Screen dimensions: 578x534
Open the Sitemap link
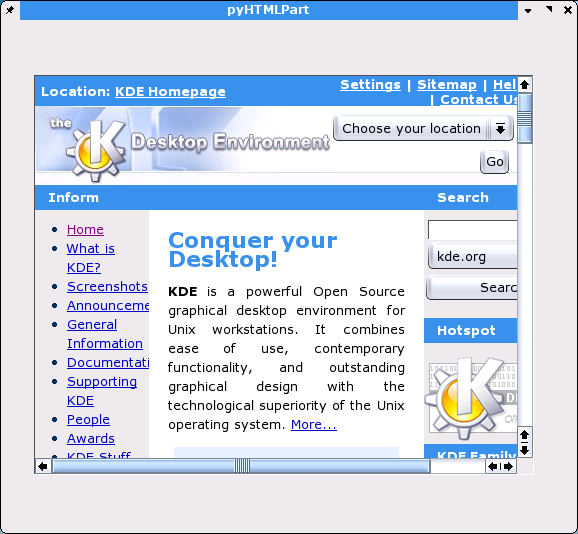[446, 85]
